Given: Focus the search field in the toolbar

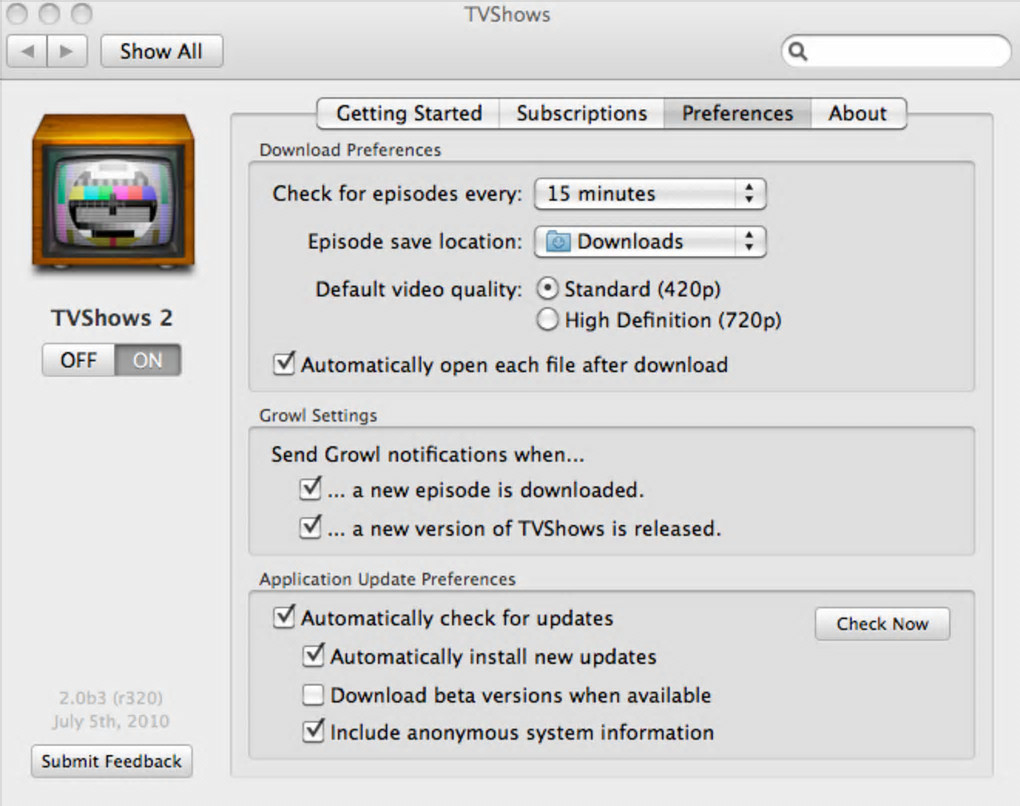Looking at the screenshot, I should (x=896, y=51).
